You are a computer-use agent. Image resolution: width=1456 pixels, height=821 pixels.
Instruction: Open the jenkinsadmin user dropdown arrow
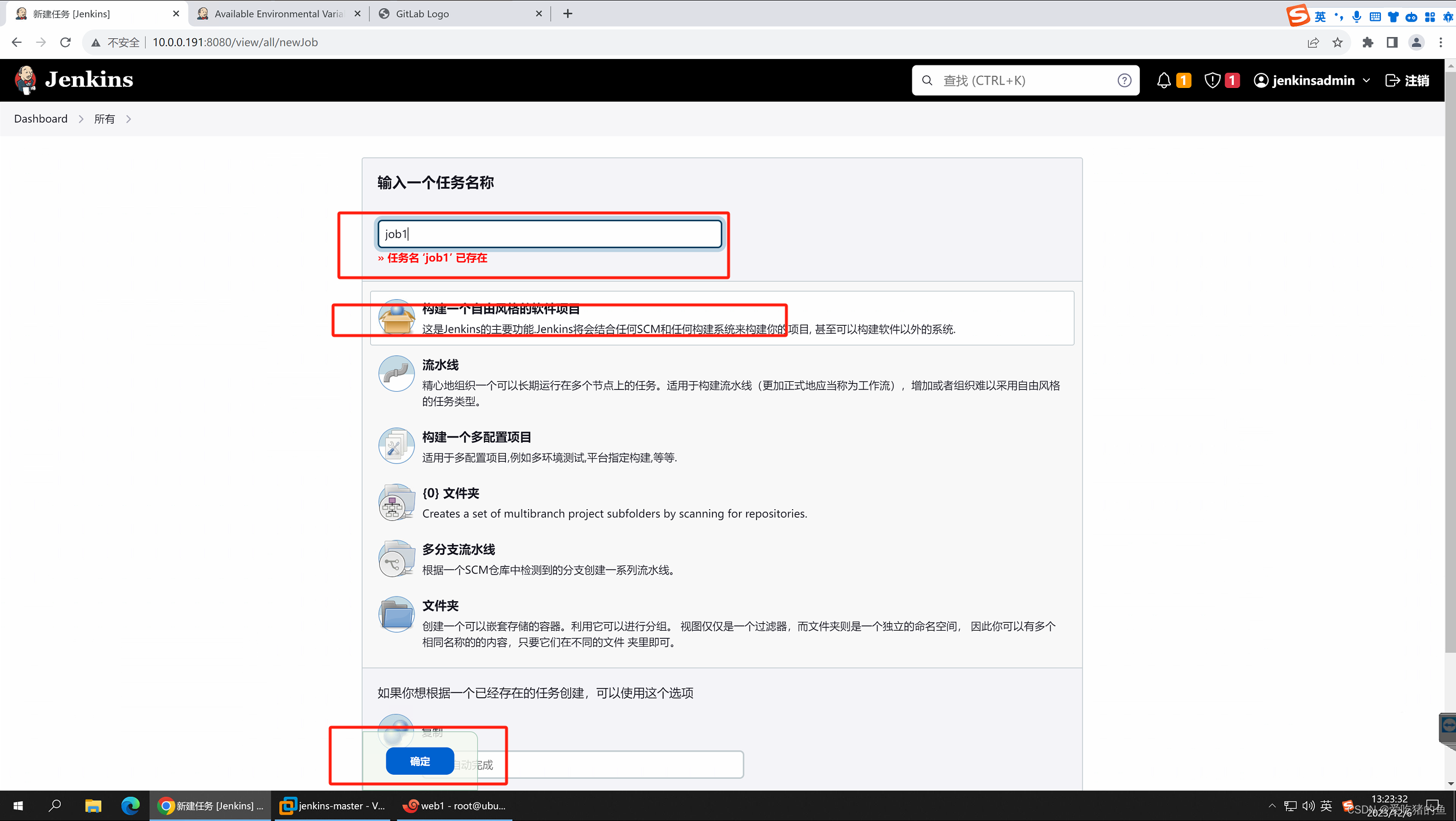click(x=1366, y=80)
